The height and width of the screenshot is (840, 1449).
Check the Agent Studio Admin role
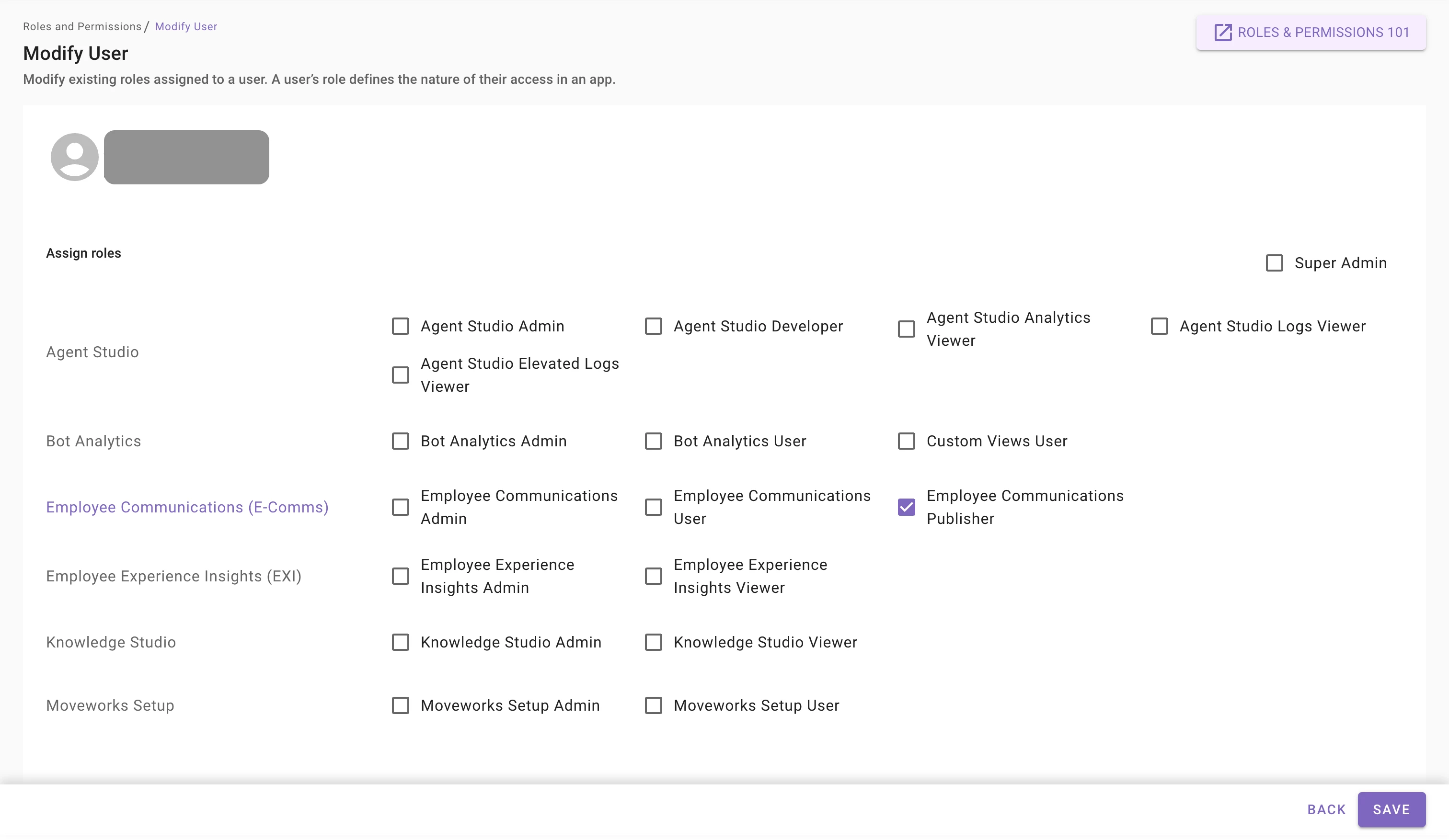tap(400, 326)
